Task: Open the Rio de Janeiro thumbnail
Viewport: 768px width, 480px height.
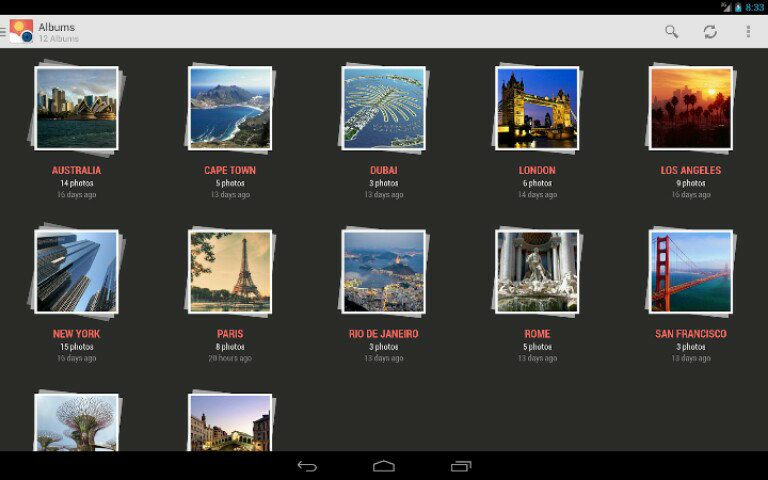Action: (x=384, y=271)
